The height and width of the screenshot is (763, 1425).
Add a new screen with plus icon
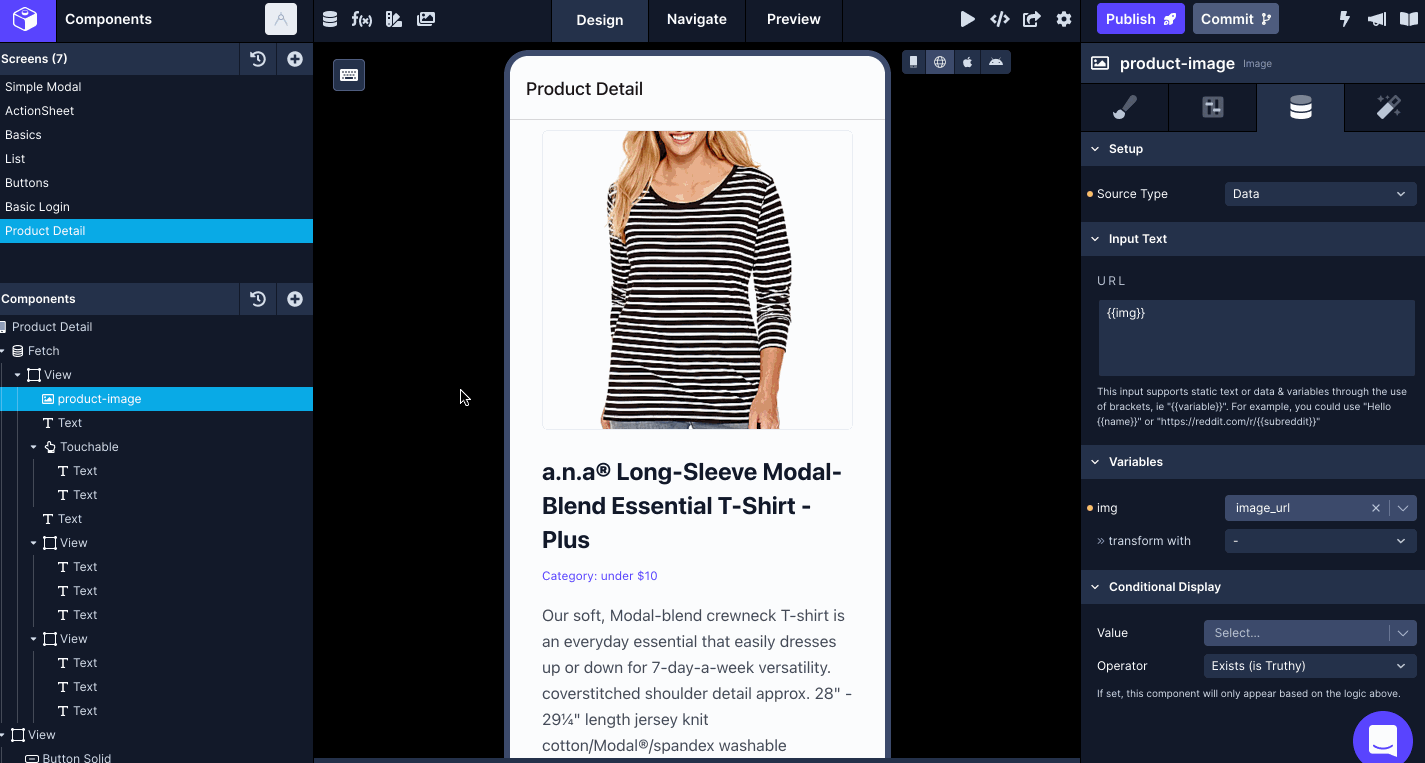tap(295, 59)
